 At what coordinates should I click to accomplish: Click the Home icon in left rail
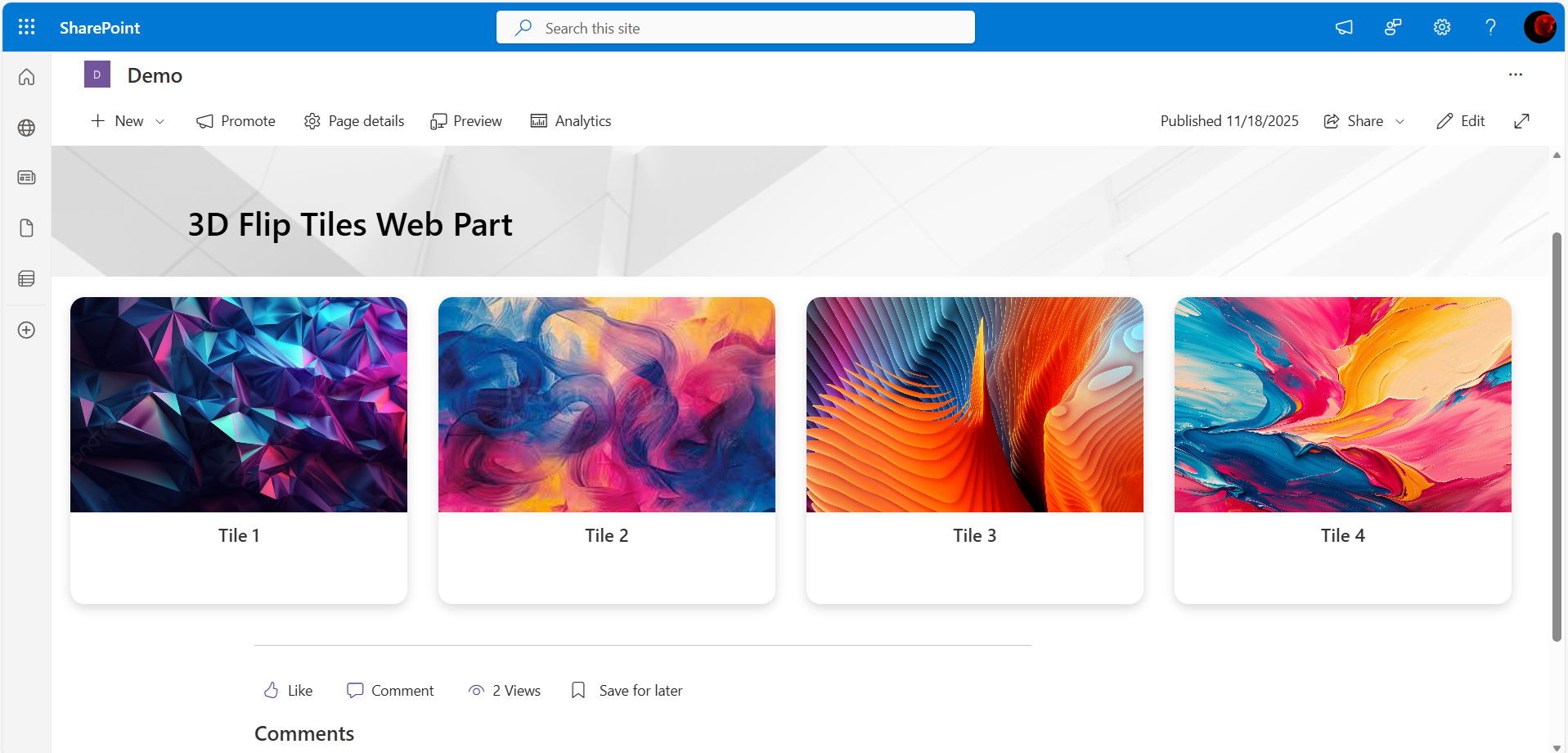click(x=26, y=77)
